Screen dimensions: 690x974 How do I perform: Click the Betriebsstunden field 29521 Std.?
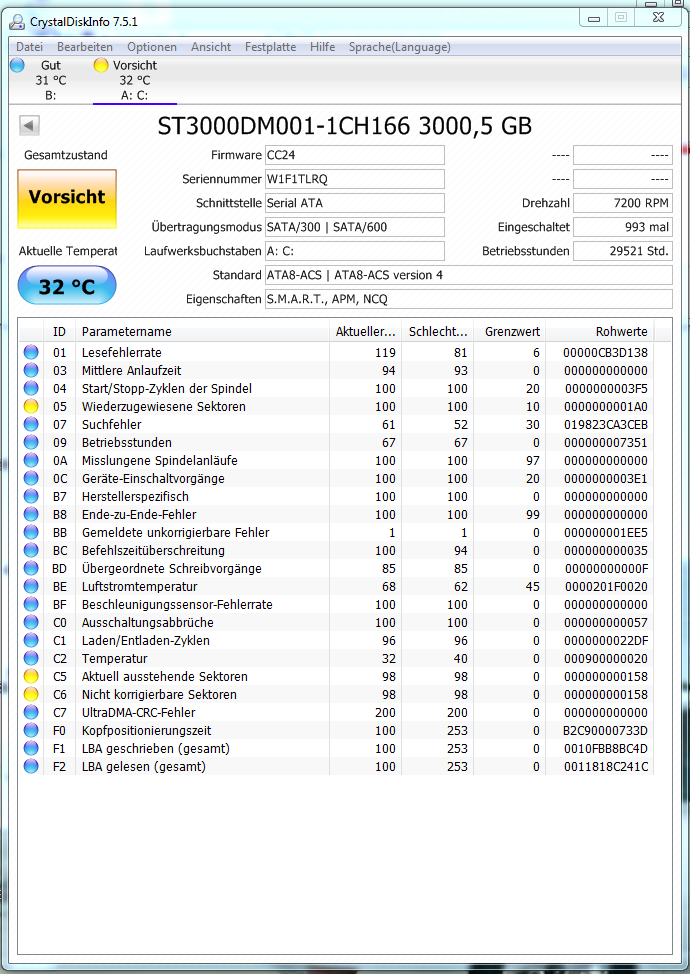pos(622,251)
